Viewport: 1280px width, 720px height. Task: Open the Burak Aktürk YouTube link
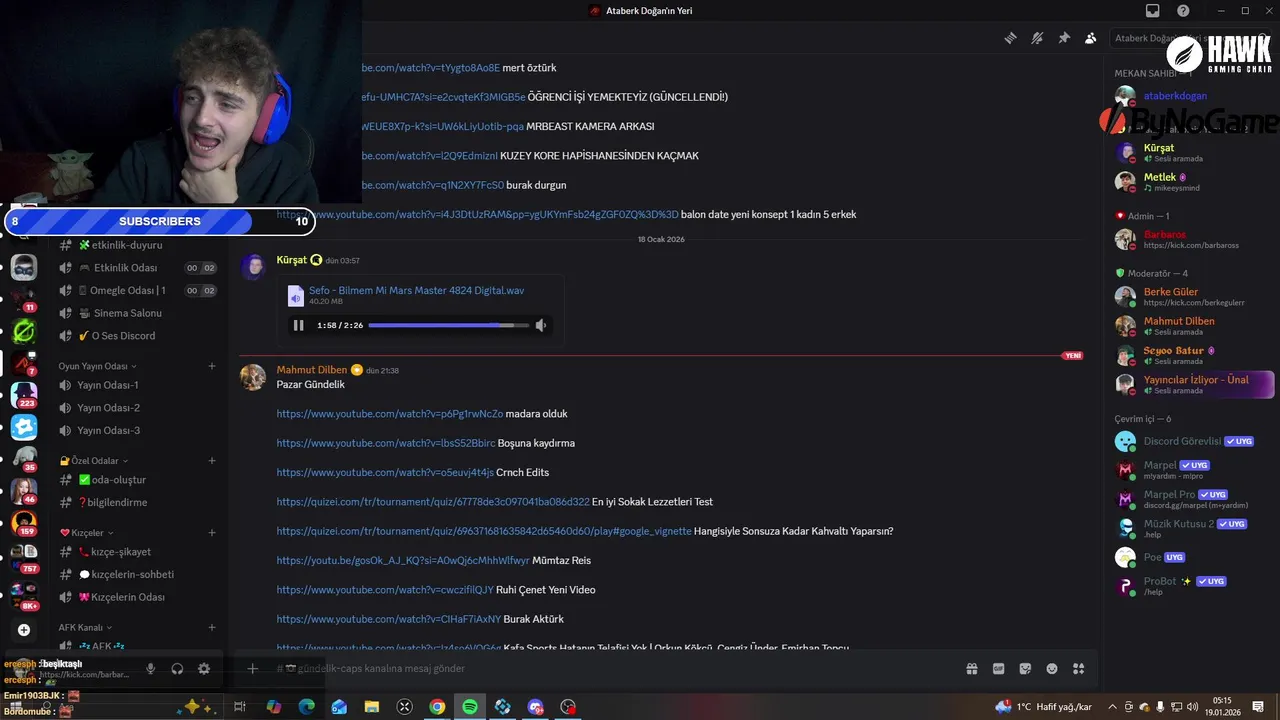coord(389,619)
